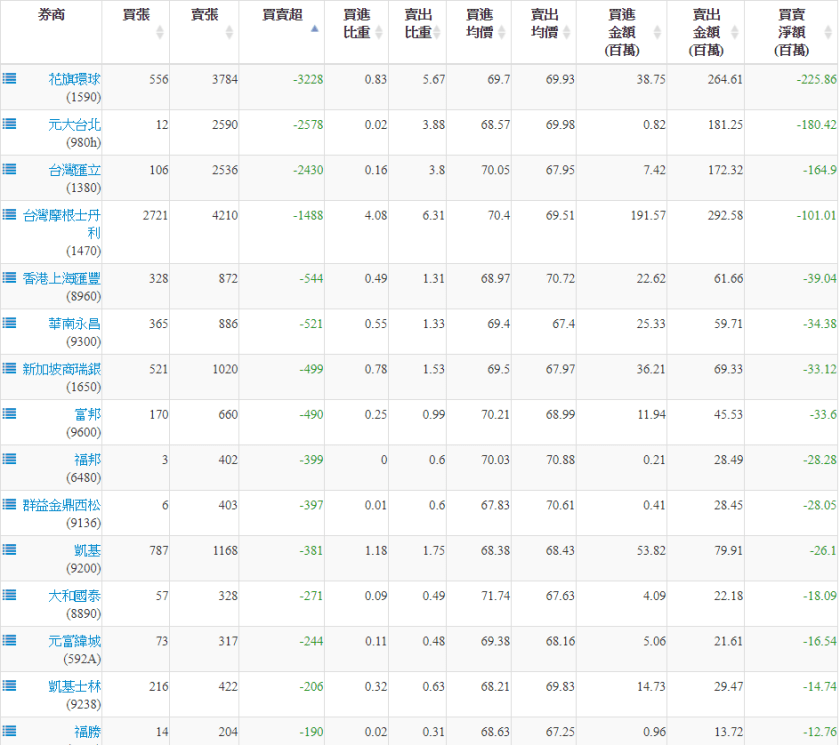Viewport: 840px width, 745px height.
Task: Click the 券商 column header
Action: [x=51, y=15]
